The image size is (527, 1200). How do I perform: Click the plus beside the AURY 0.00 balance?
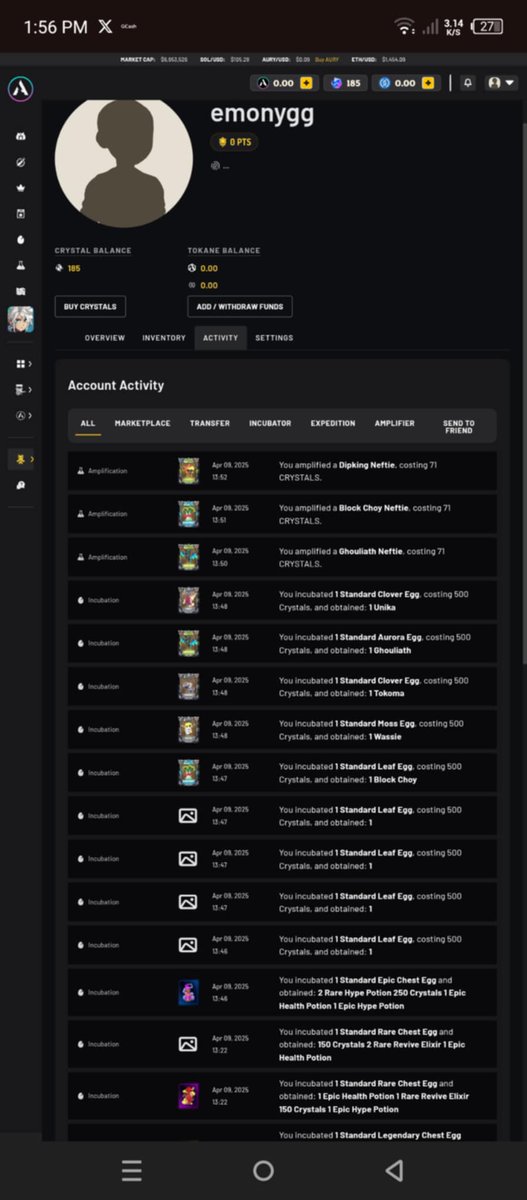pos(305,83)
